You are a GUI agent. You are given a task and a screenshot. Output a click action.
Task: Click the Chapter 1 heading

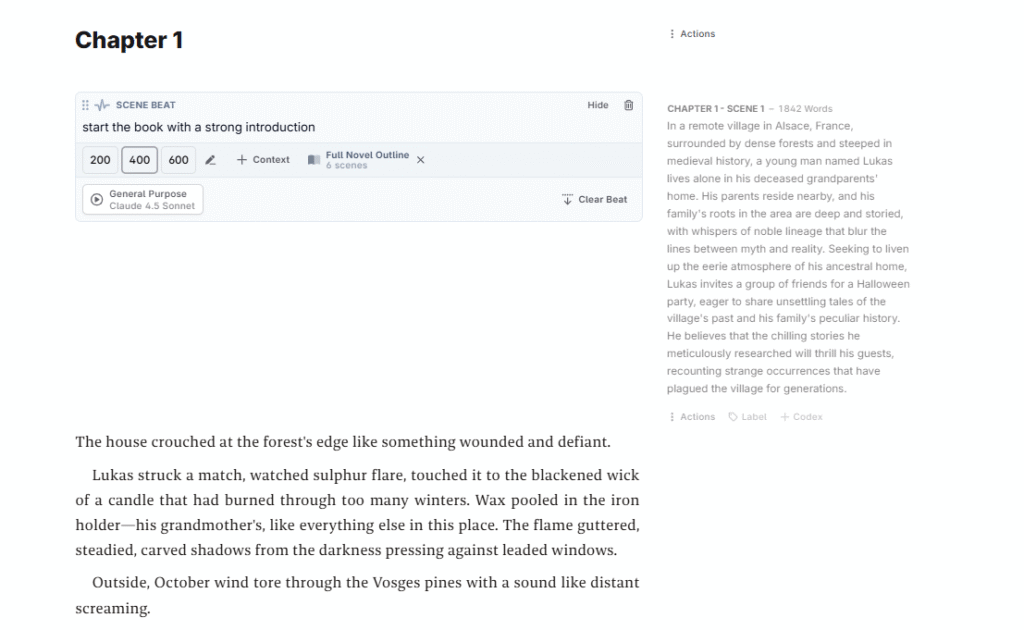[129, 41]
